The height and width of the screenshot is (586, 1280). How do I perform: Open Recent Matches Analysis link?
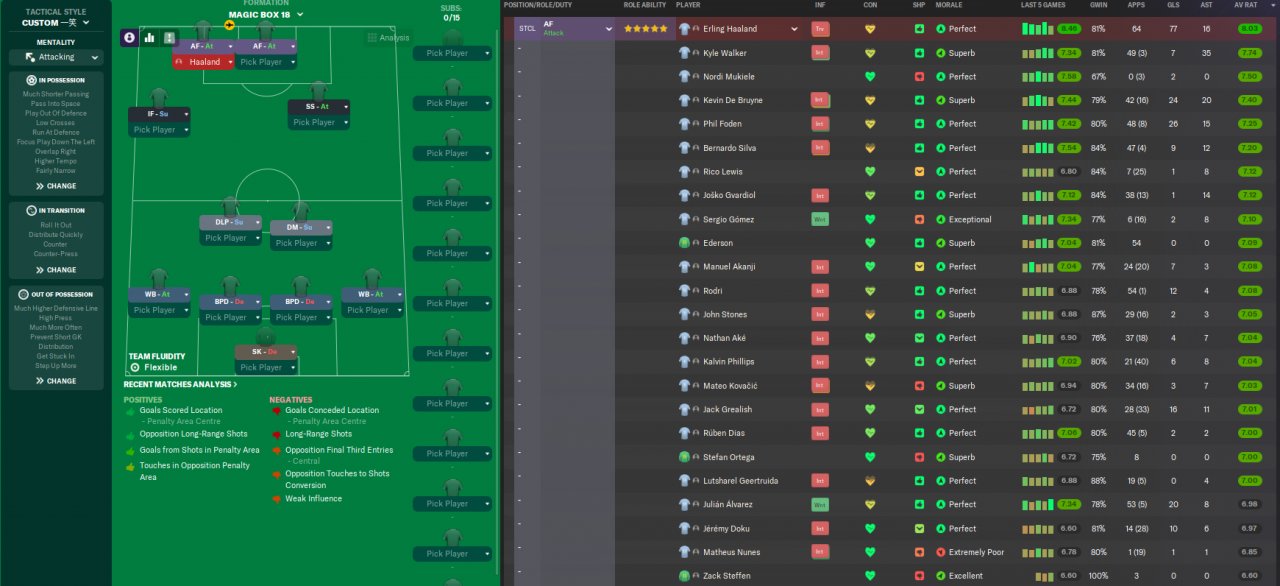(x=180, y=384)
